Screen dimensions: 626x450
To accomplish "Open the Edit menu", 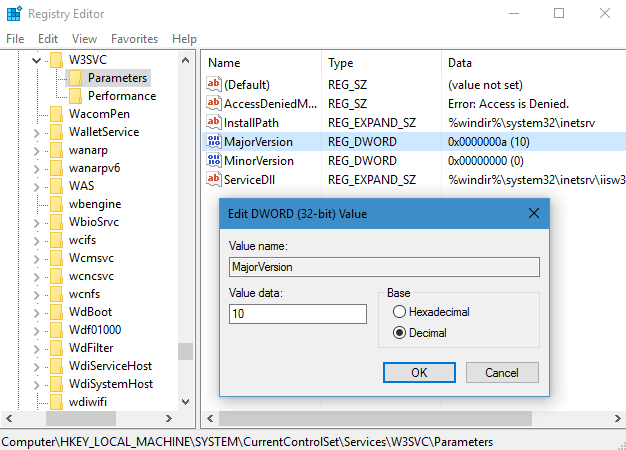I will (x=48, y=38).
